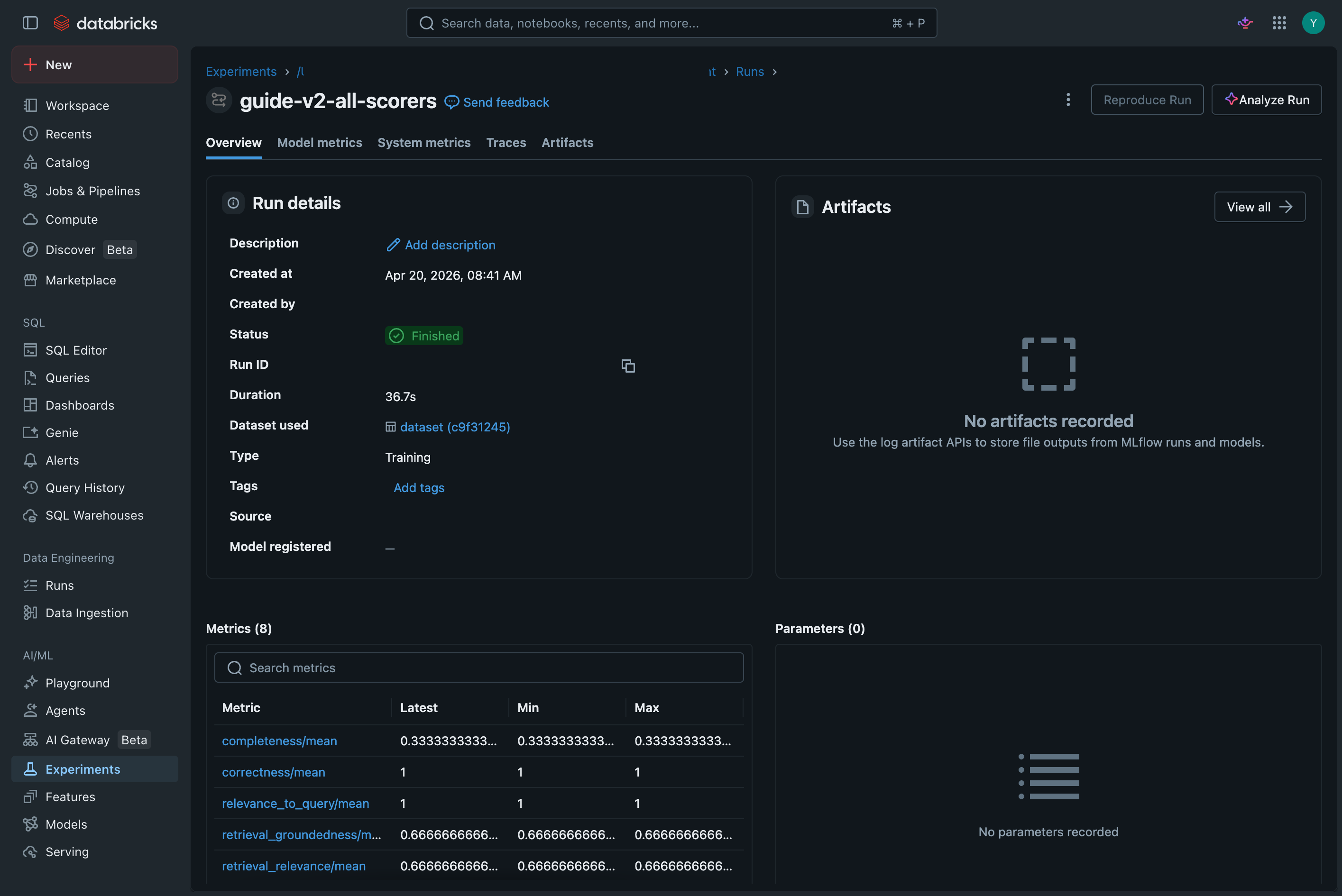Copy the Run ID to clipboard

tap(628, 366)
